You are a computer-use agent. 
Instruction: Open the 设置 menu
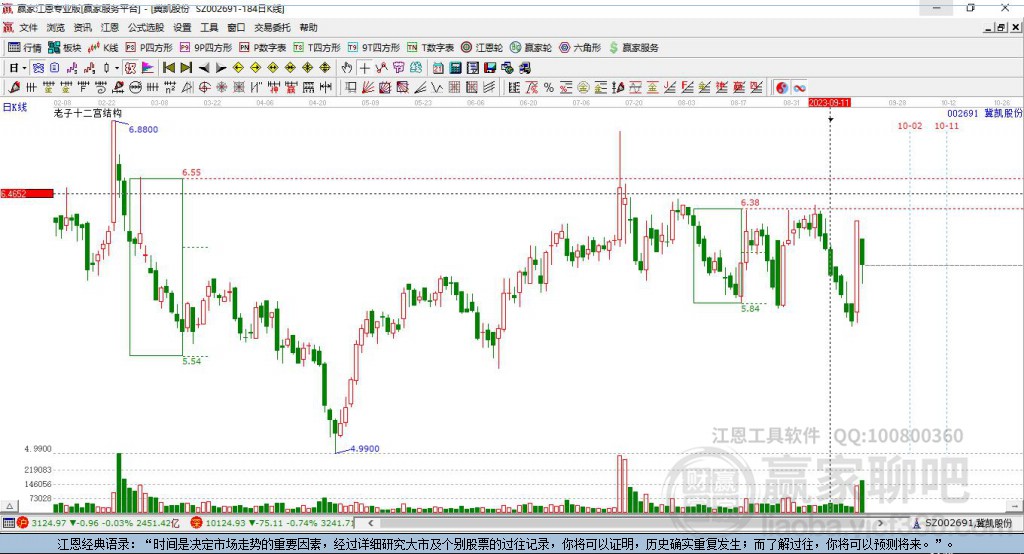(x=182, y=27)
